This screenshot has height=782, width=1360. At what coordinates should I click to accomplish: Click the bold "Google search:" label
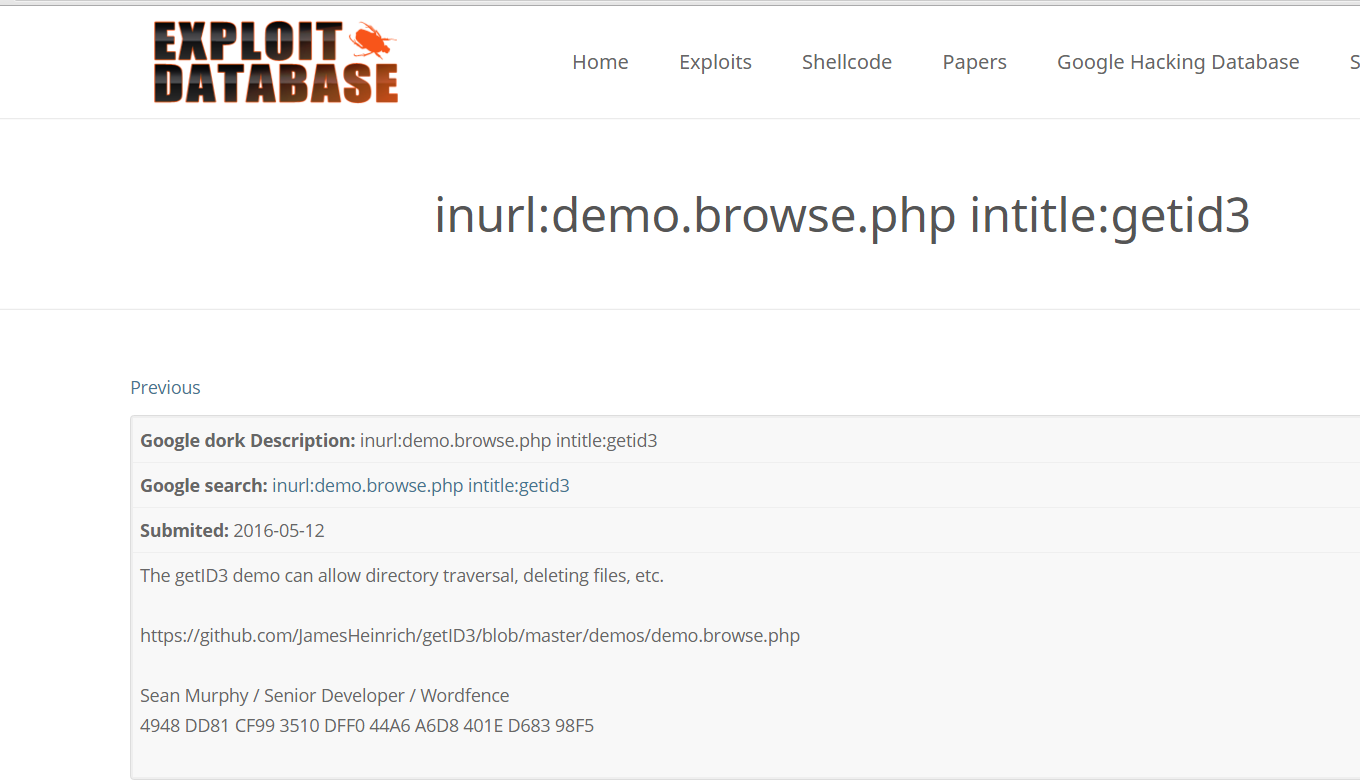(x=203, y=486)
